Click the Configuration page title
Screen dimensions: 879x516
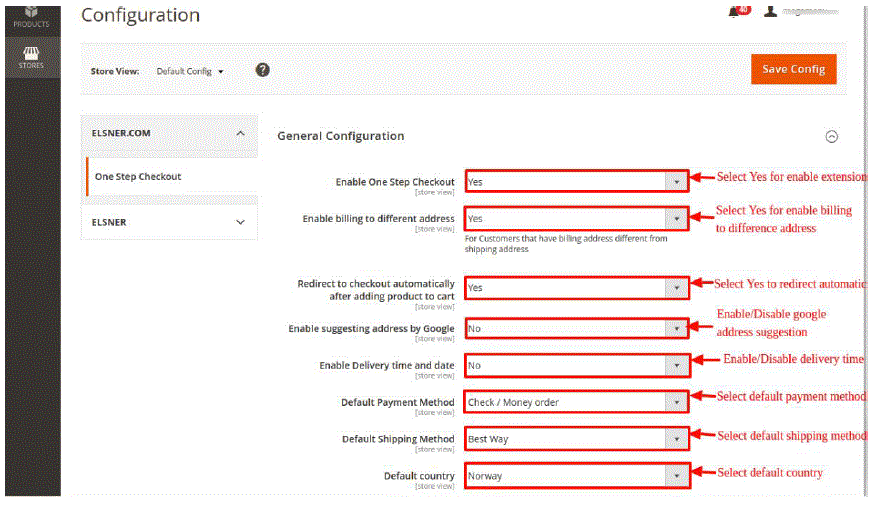(x=140, y=15)
